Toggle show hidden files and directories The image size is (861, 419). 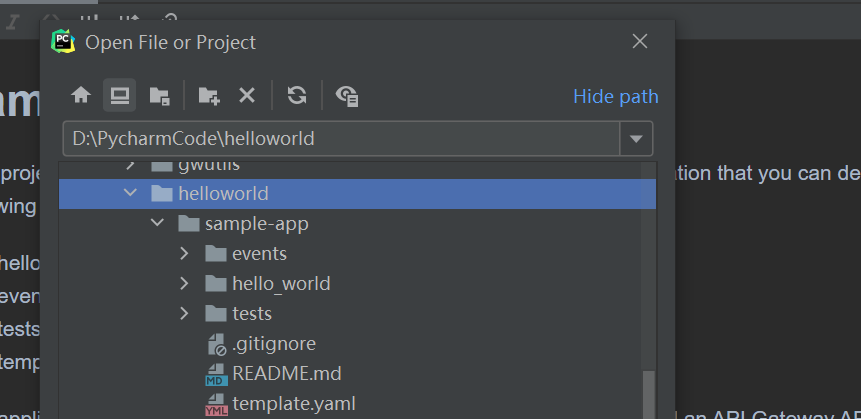coord(347,96)
